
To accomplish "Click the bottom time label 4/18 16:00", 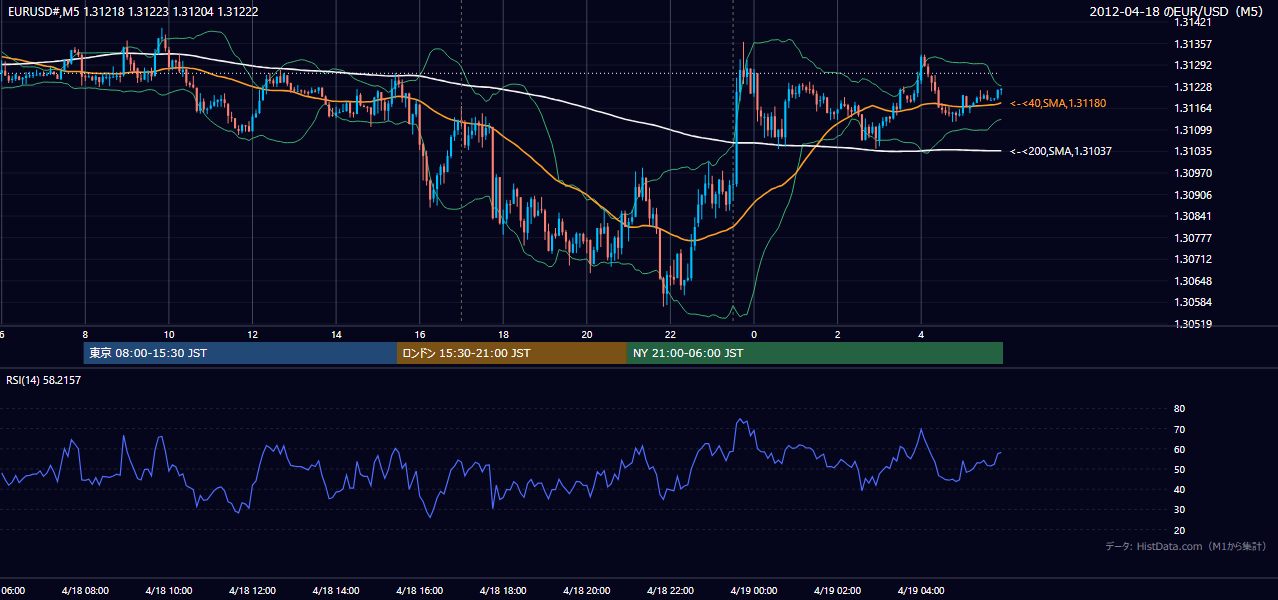I will click(419, 590).
